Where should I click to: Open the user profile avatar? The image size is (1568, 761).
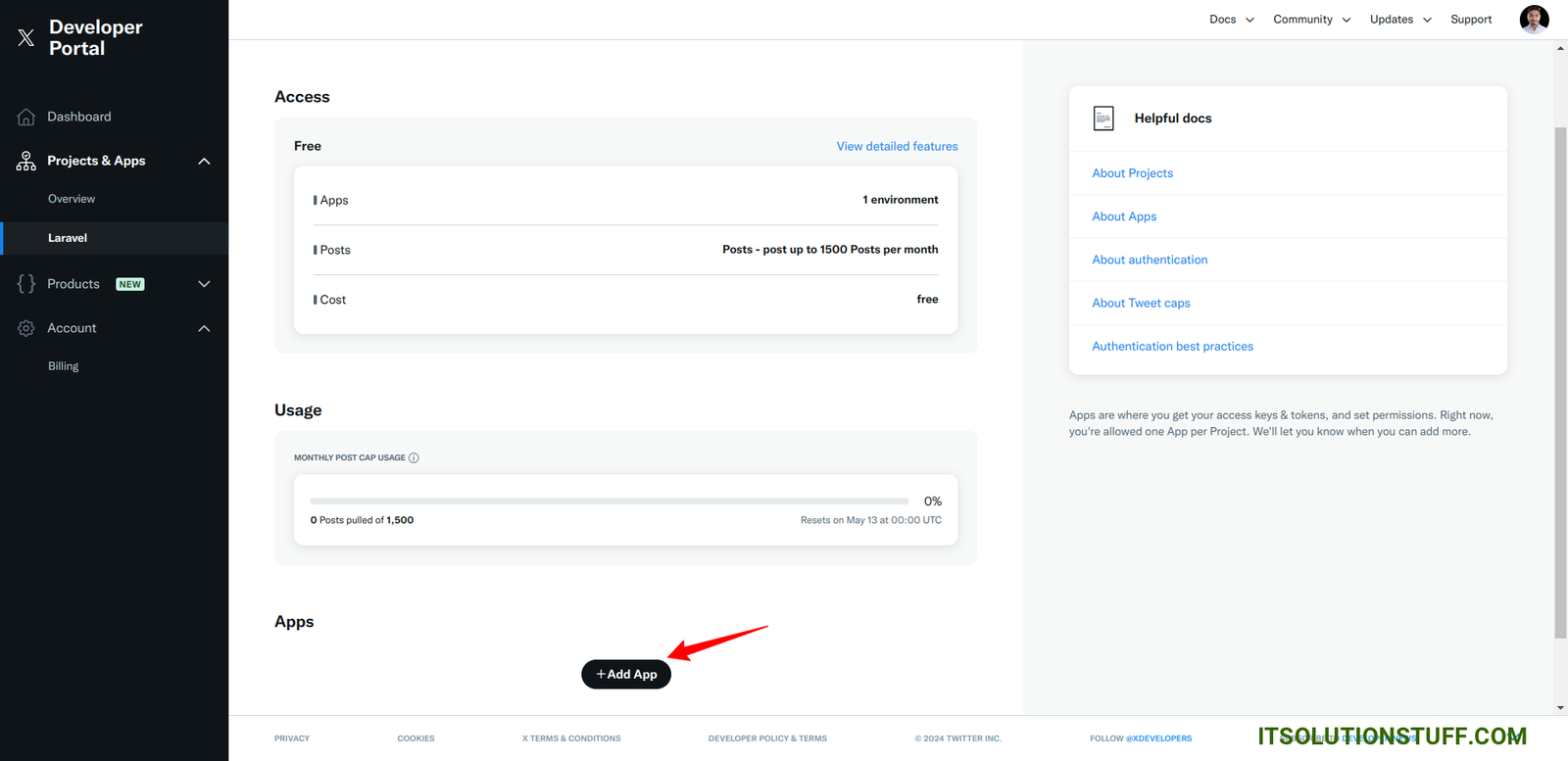[1534, 19]
